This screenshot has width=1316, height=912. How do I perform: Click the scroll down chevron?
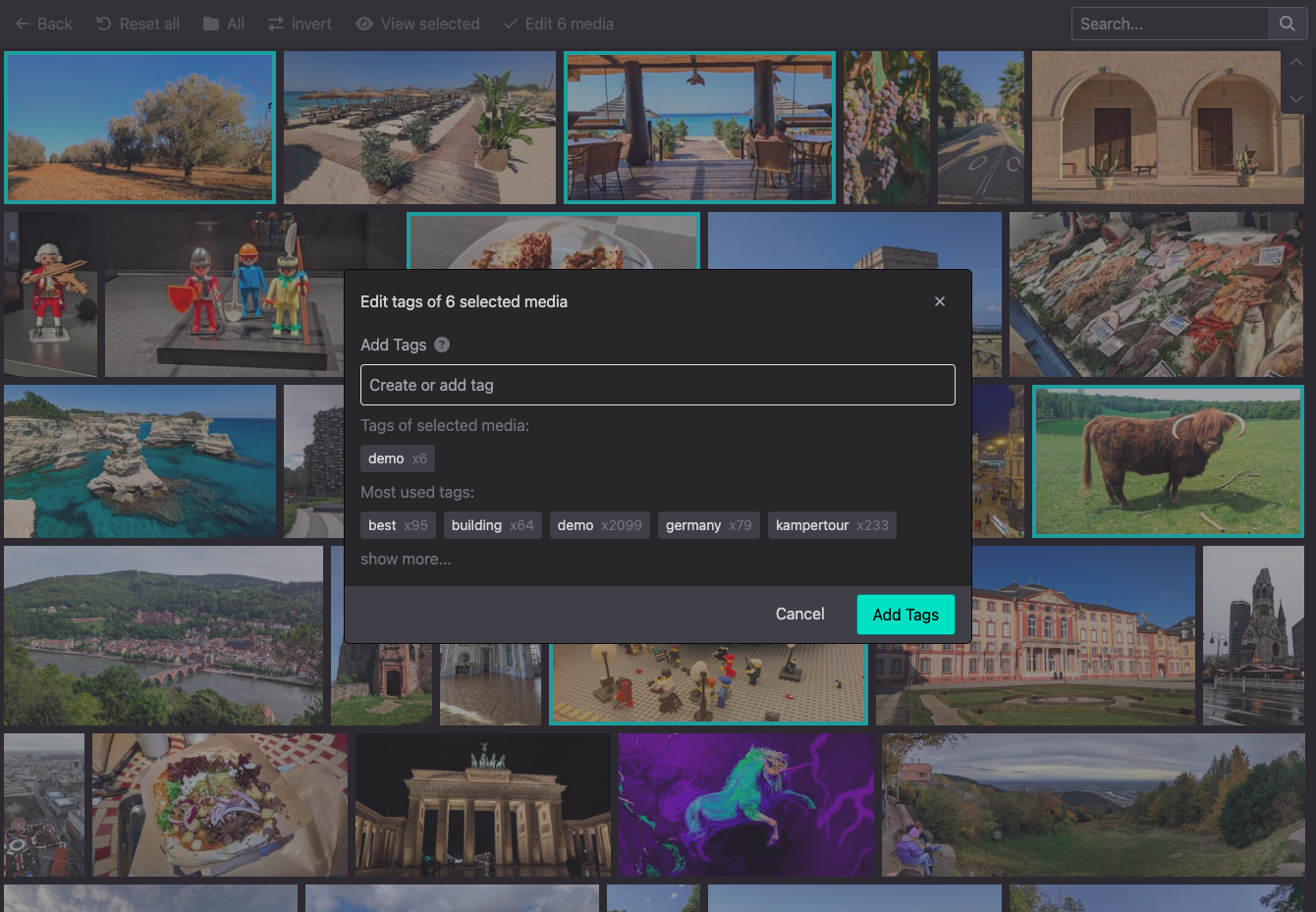(x=1296, y=99)
